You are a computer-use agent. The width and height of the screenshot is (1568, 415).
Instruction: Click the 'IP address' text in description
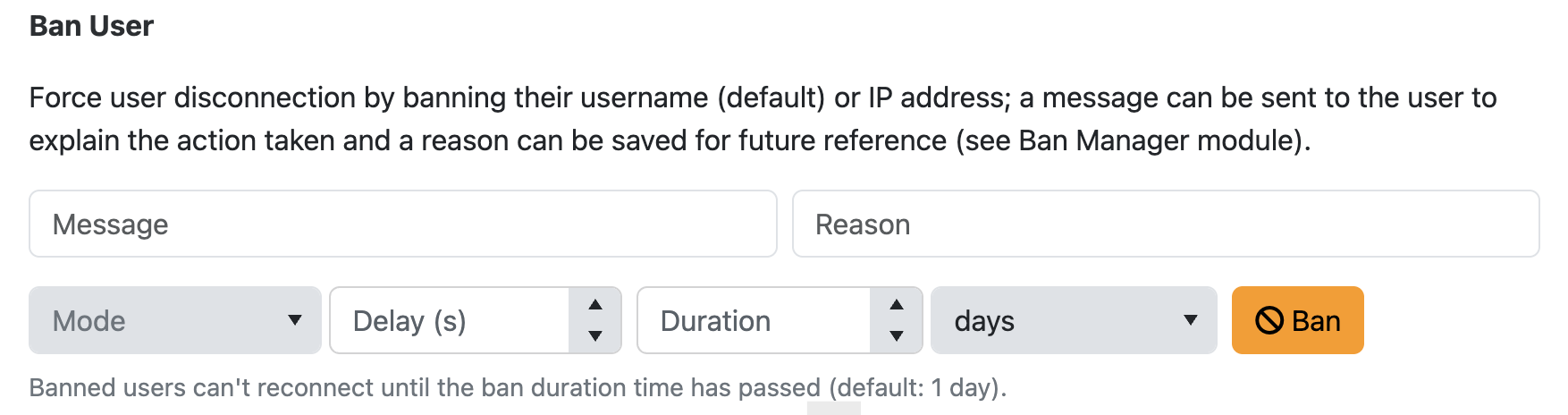click(938, 97)
